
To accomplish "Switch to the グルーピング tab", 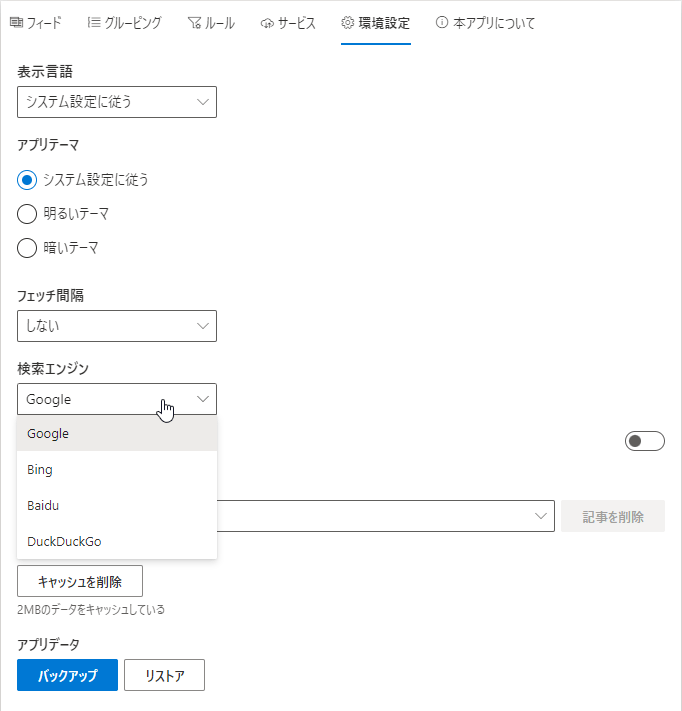I will click(124, 23).
